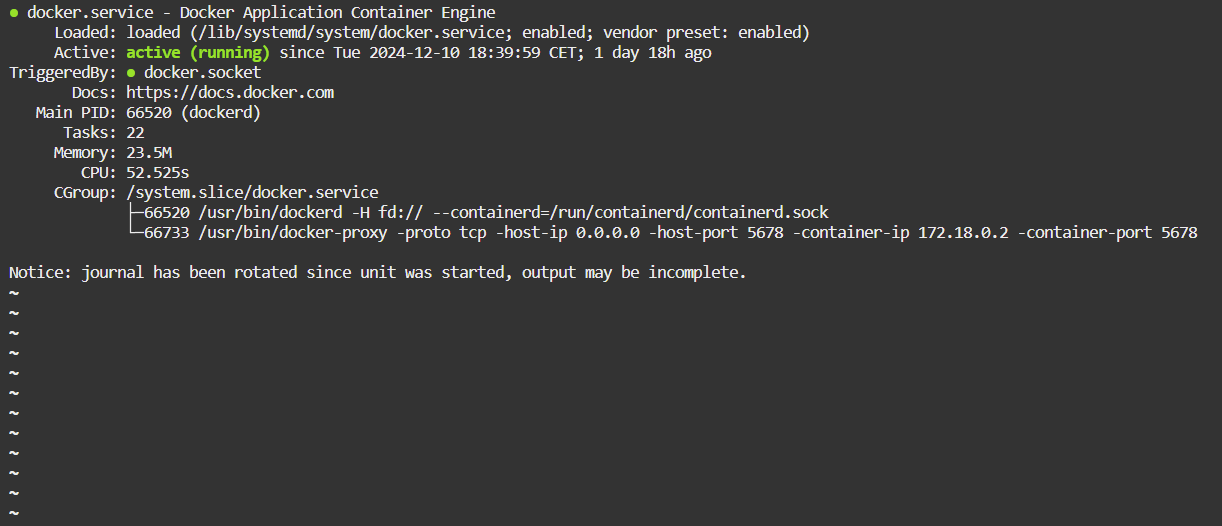Click the green status dot beside docker.service

pyautogui.click(x=14, y=13)
